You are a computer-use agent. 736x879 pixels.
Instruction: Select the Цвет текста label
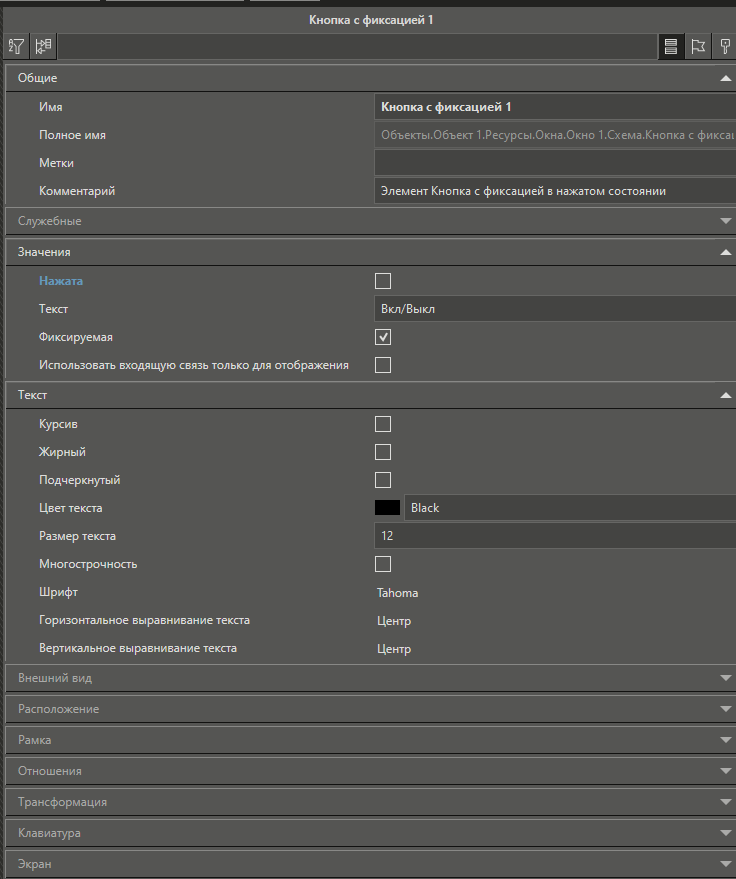[71, 508]
